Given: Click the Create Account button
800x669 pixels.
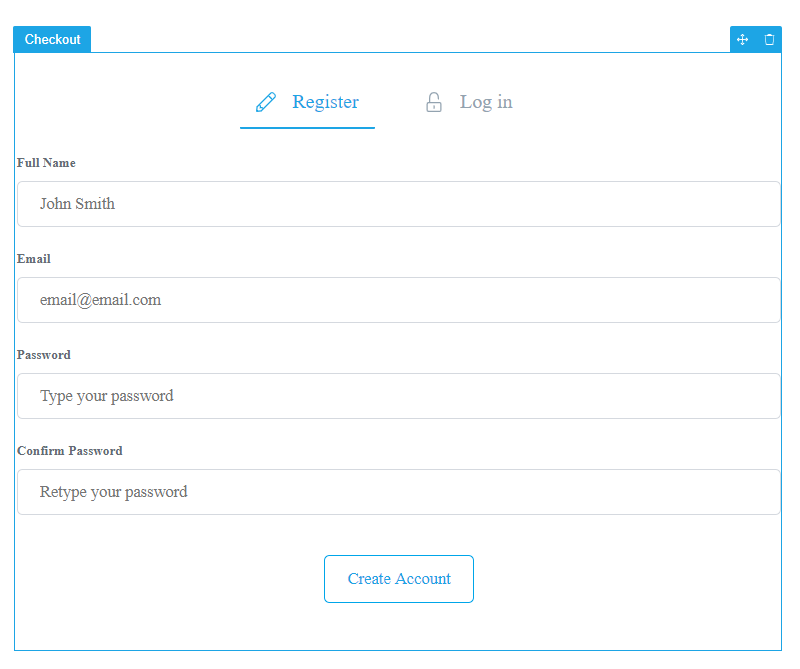Looking at the screenshot, I should tap(399, 579).
